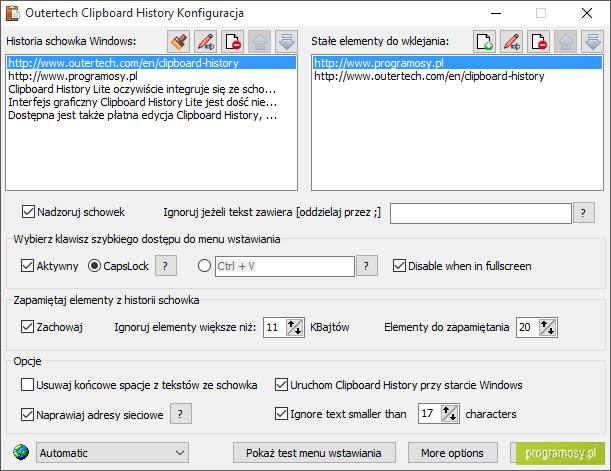Open help for Naprawiaj adresy sieciowe
This screenshot has width=611, height=471.
(180, 413)
